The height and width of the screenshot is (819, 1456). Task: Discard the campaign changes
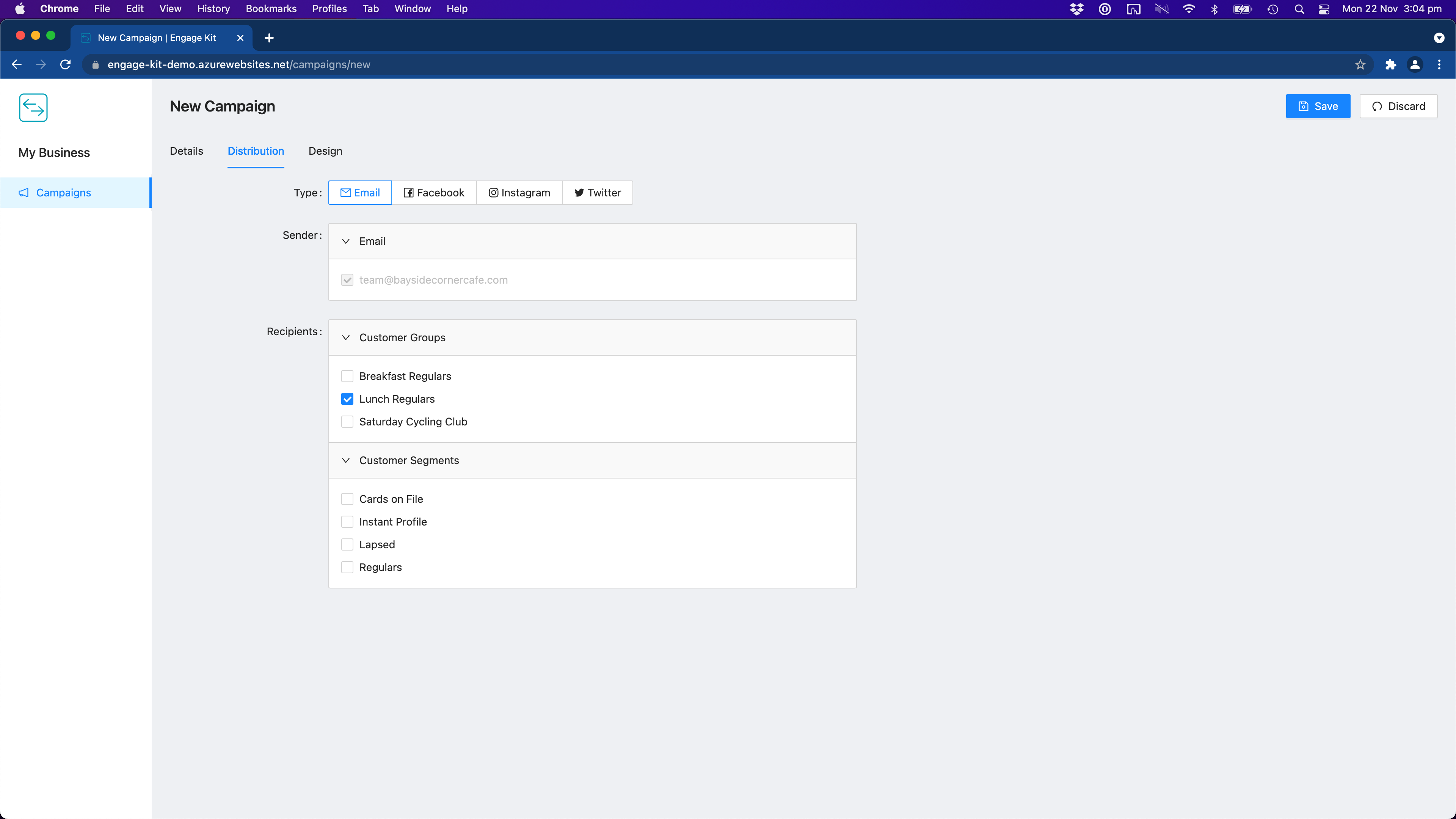coord(1398,106)
